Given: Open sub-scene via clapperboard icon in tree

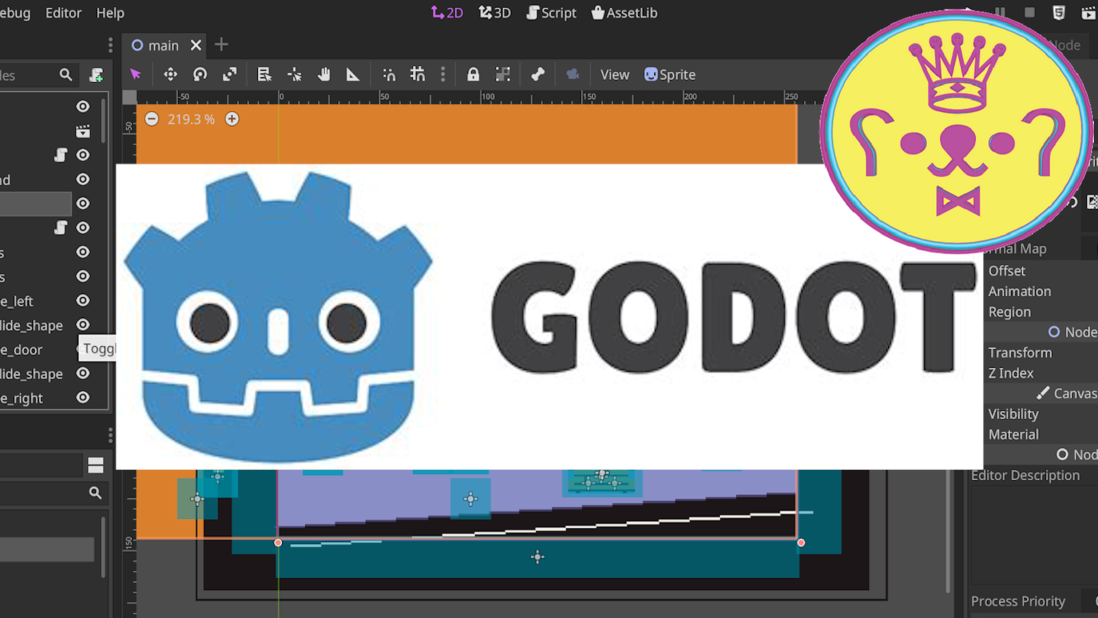Looking at the screenshot, I should (83, 131).
